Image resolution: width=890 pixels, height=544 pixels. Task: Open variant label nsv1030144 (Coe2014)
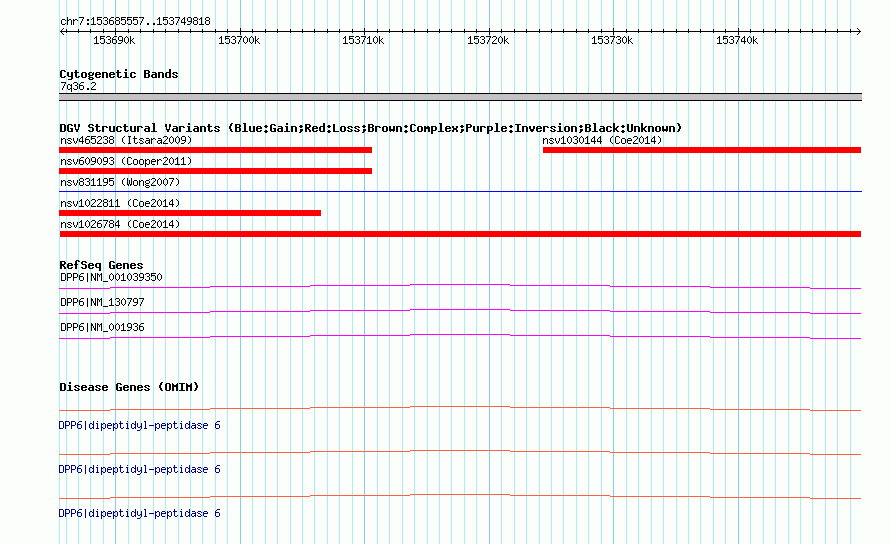coord(602,140)
